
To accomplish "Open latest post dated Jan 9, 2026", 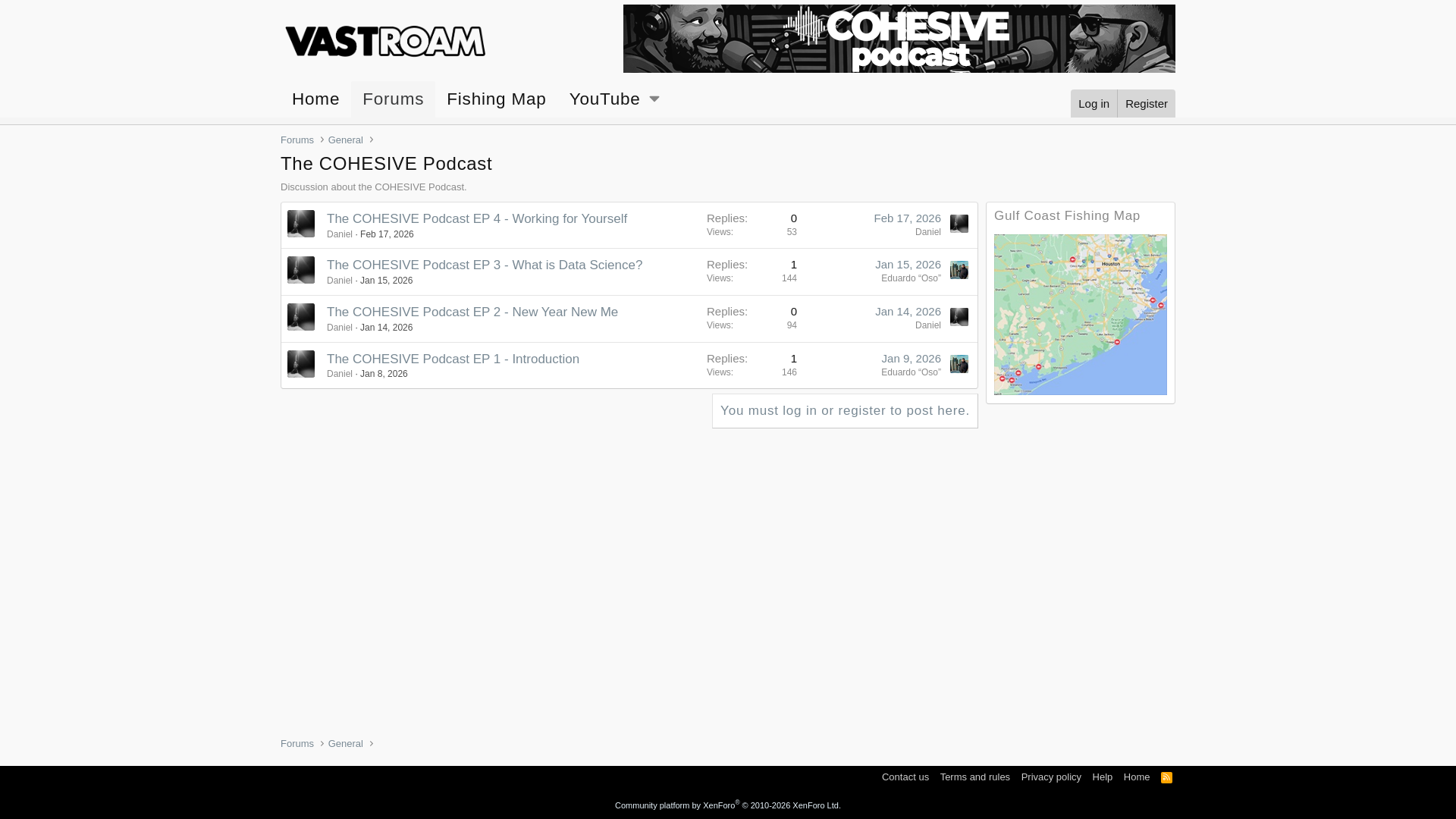I will click(x=911, y=358).
